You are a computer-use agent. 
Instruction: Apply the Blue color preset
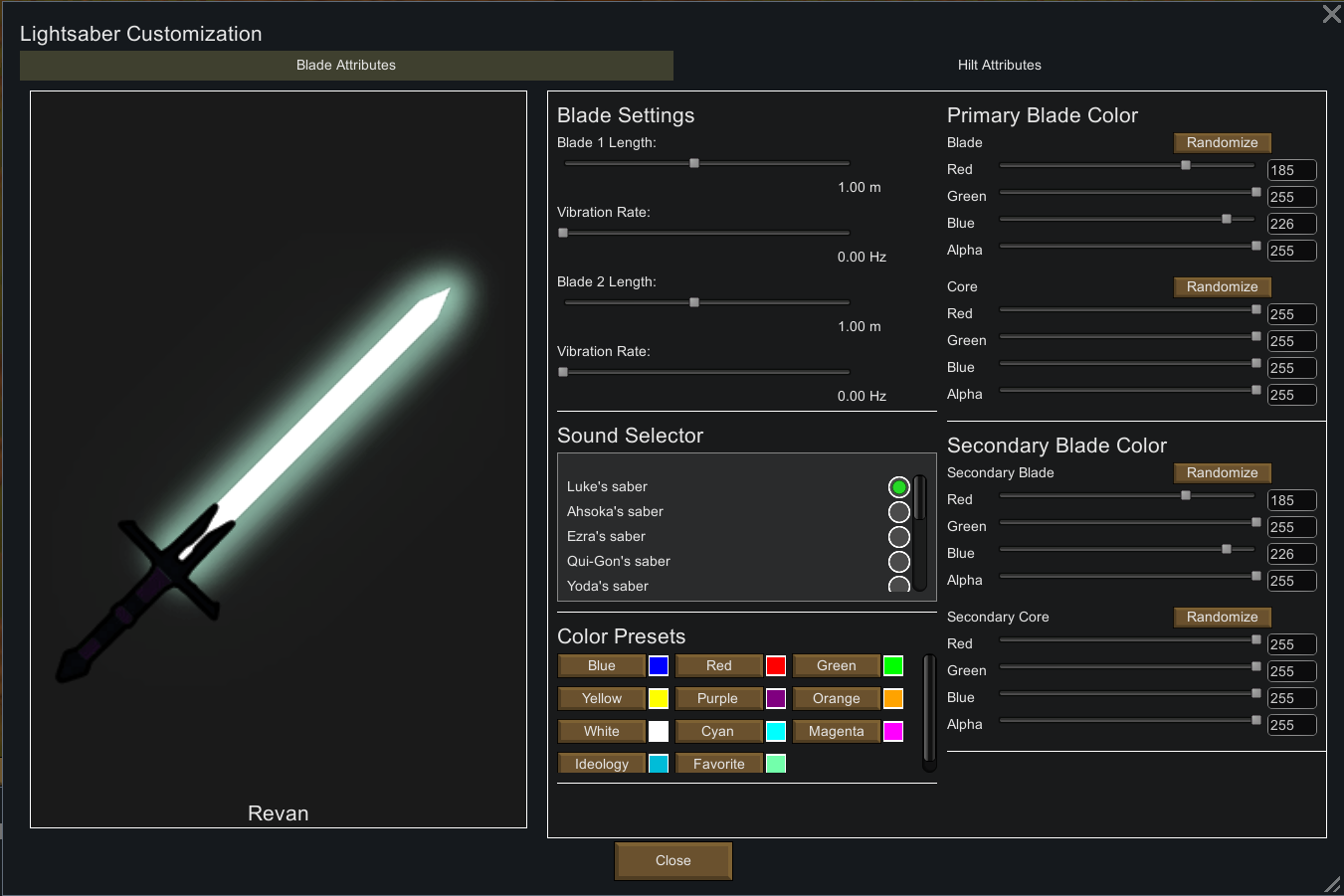(x=602, y=665)
